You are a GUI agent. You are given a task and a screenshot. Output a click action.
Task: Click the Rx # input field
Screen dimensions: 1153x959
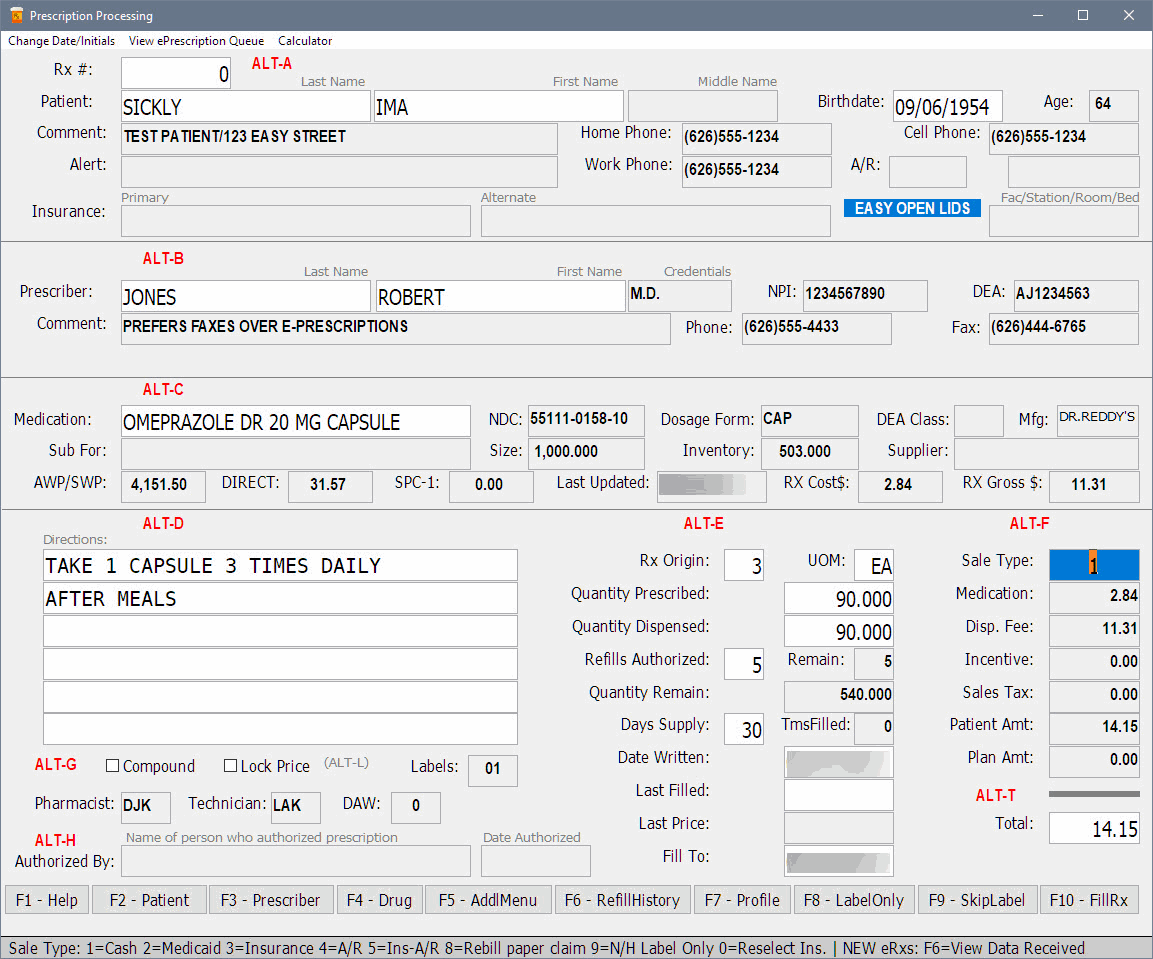point(176,74)
